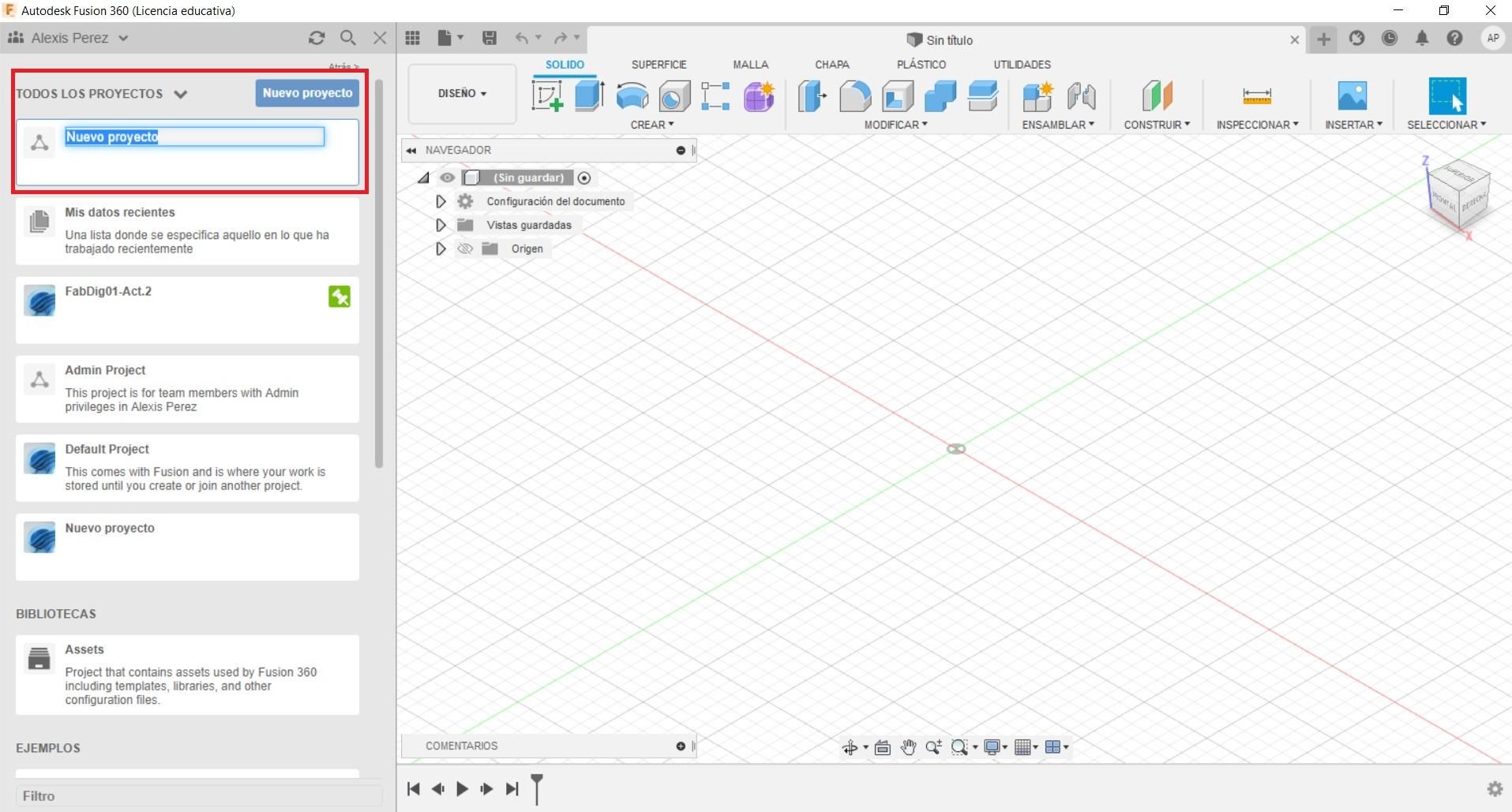This screenshot has height=812, width=1512.
Task: Select the Combine tool
Action: tap(940, 96)
